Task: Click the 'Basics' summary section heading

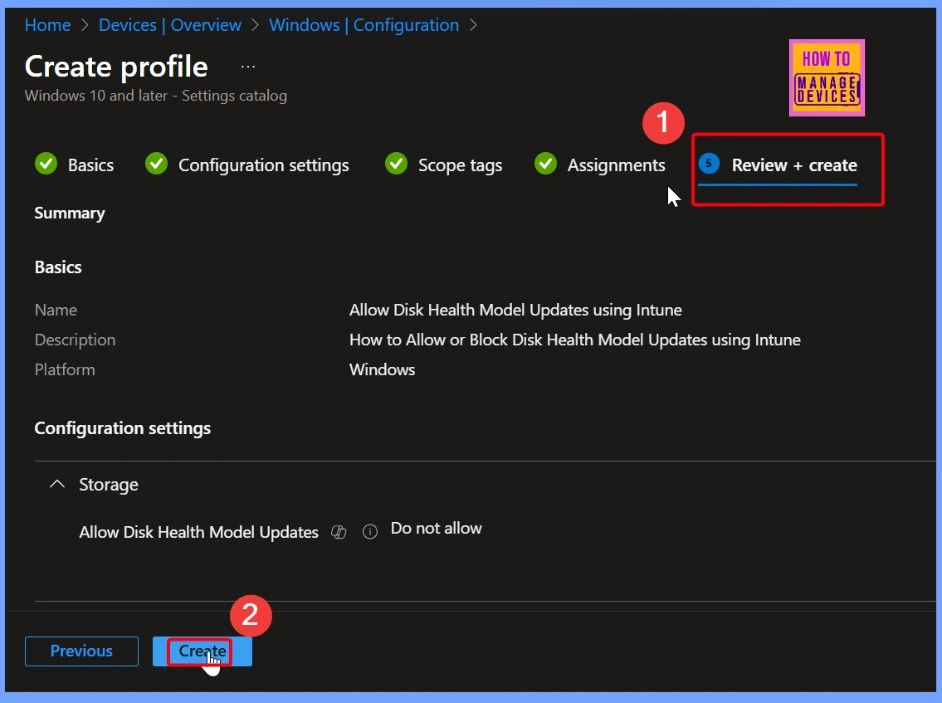Action: pyautogui.click(x=58, y=267)
